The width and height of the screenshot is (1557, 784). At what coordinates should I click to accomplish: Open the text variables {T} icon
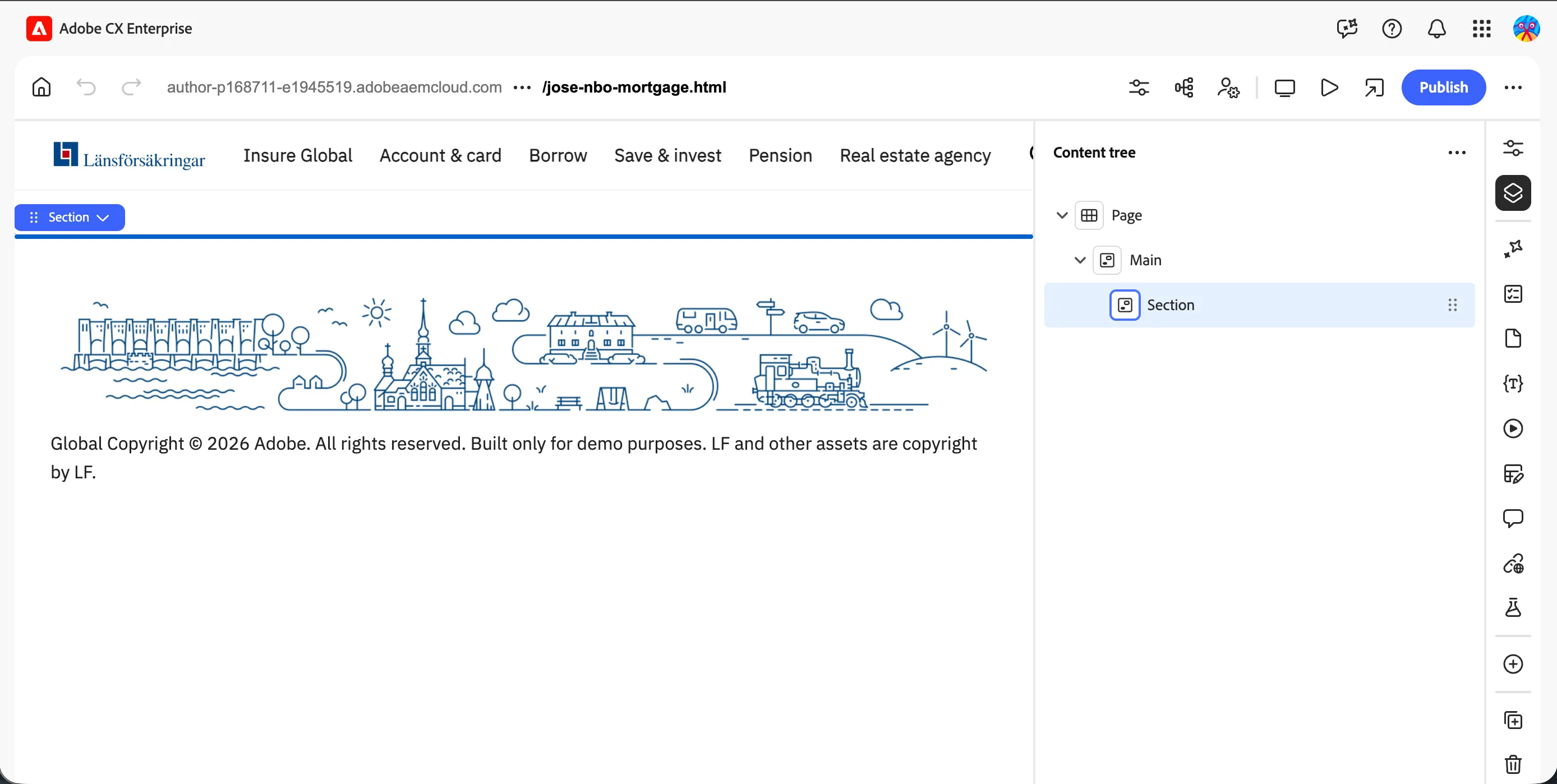[1513, 383]
